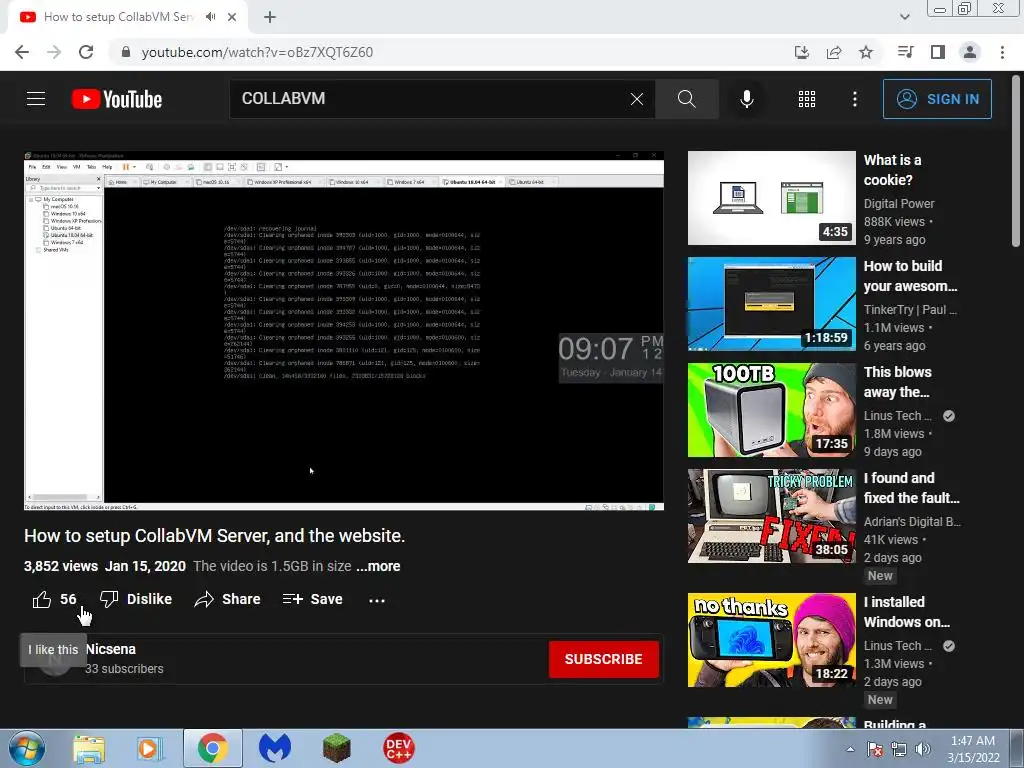This screenshot has height=768, width=1024.
Task: Open a new browser tab
Action: pos(270,17)
